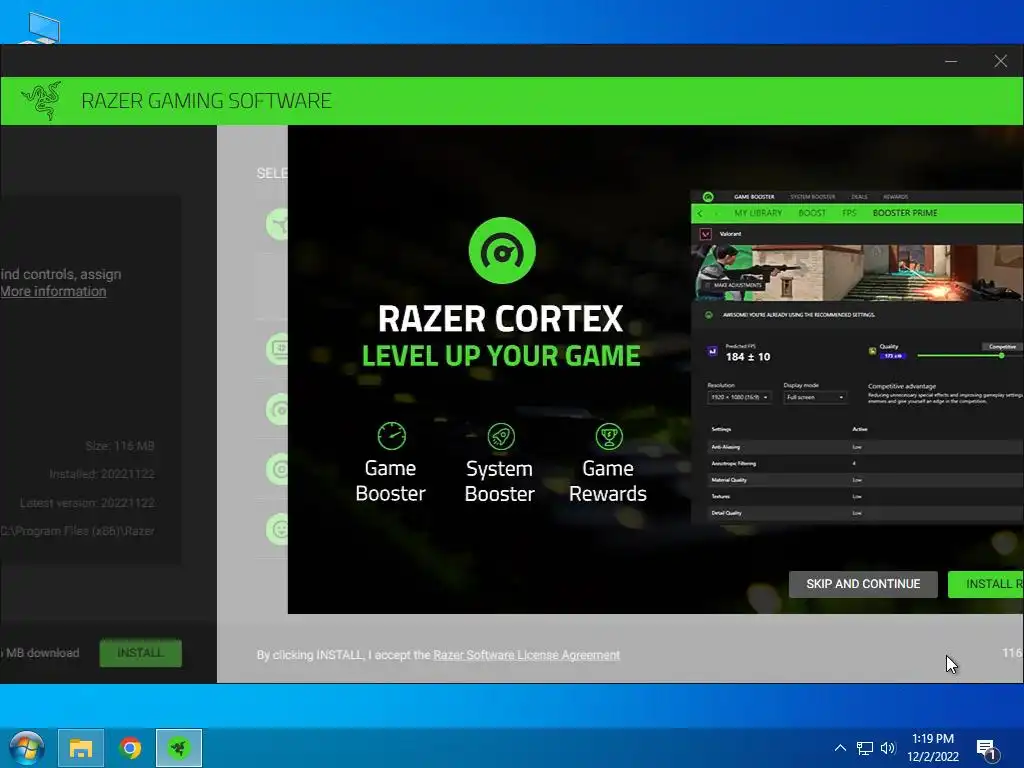1024x768 pixels.
Task: Click the RAZER CORTEX title text
Action: pyautogui.click(x=500, y=319)
